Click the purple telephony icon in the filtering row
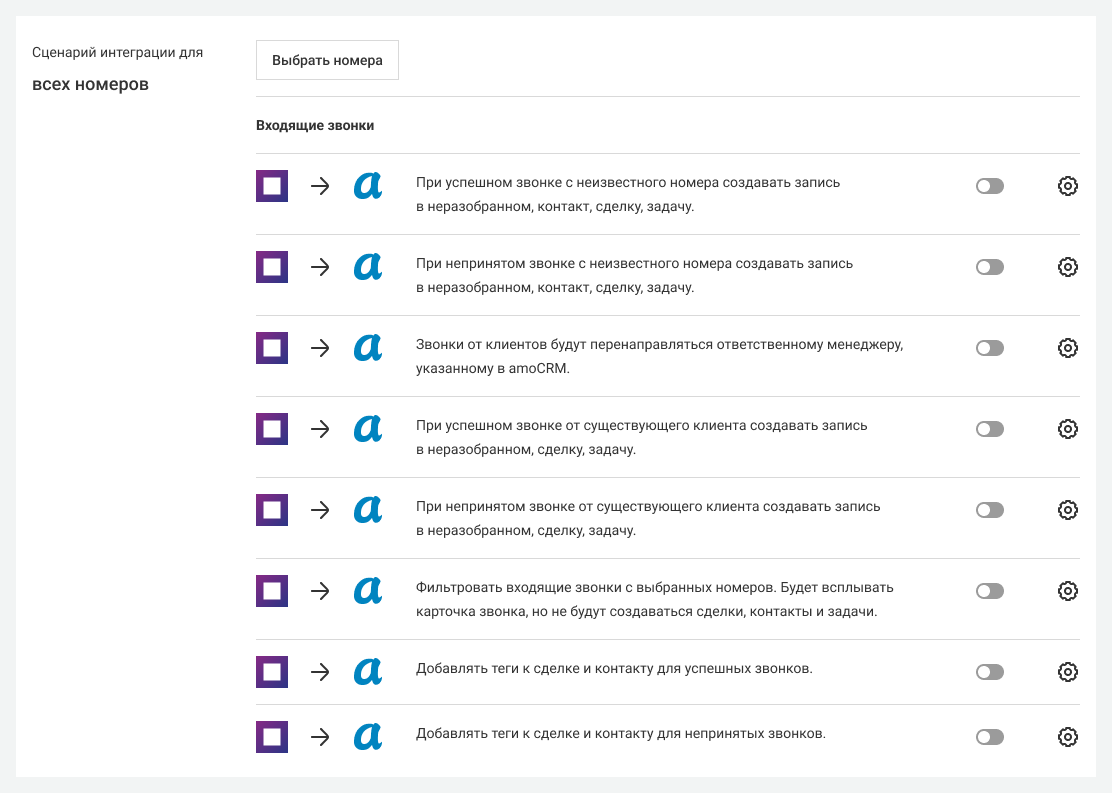Viewport: 1112px width, 793px height. [272, 591]
